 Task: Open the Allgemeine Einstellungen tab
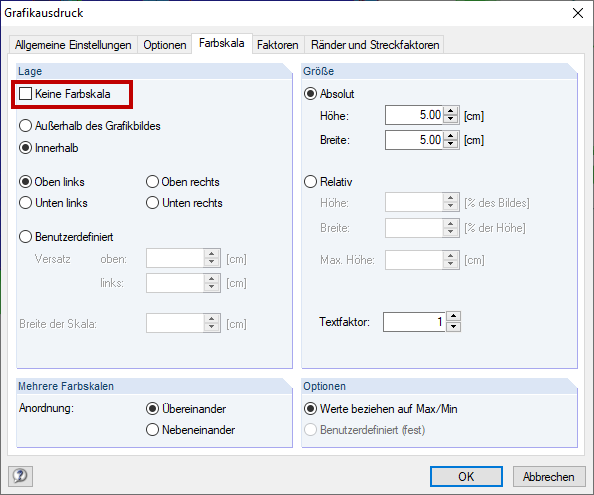pyautogui.click(x=73, y=45)
